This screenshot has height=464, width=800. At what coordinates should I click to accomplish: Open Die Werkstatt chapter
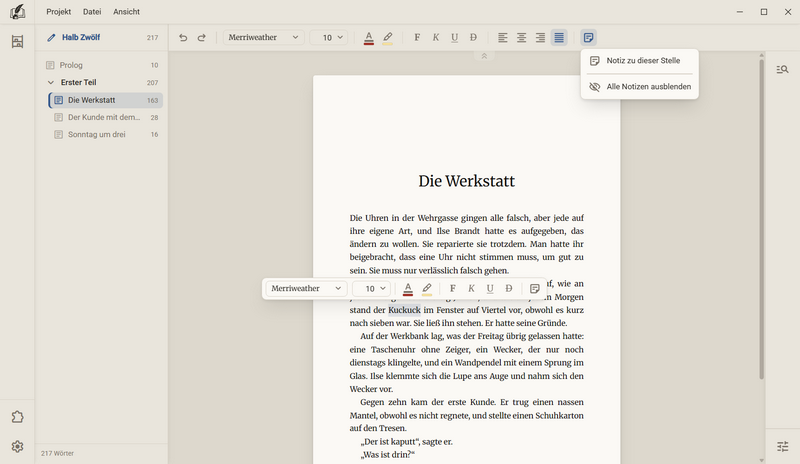pos(106,100)
